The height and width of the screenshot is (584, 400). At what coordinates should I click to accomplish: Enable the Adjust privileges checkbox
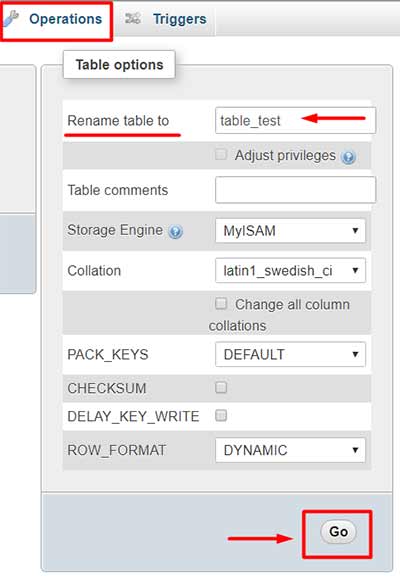(221, 154)
